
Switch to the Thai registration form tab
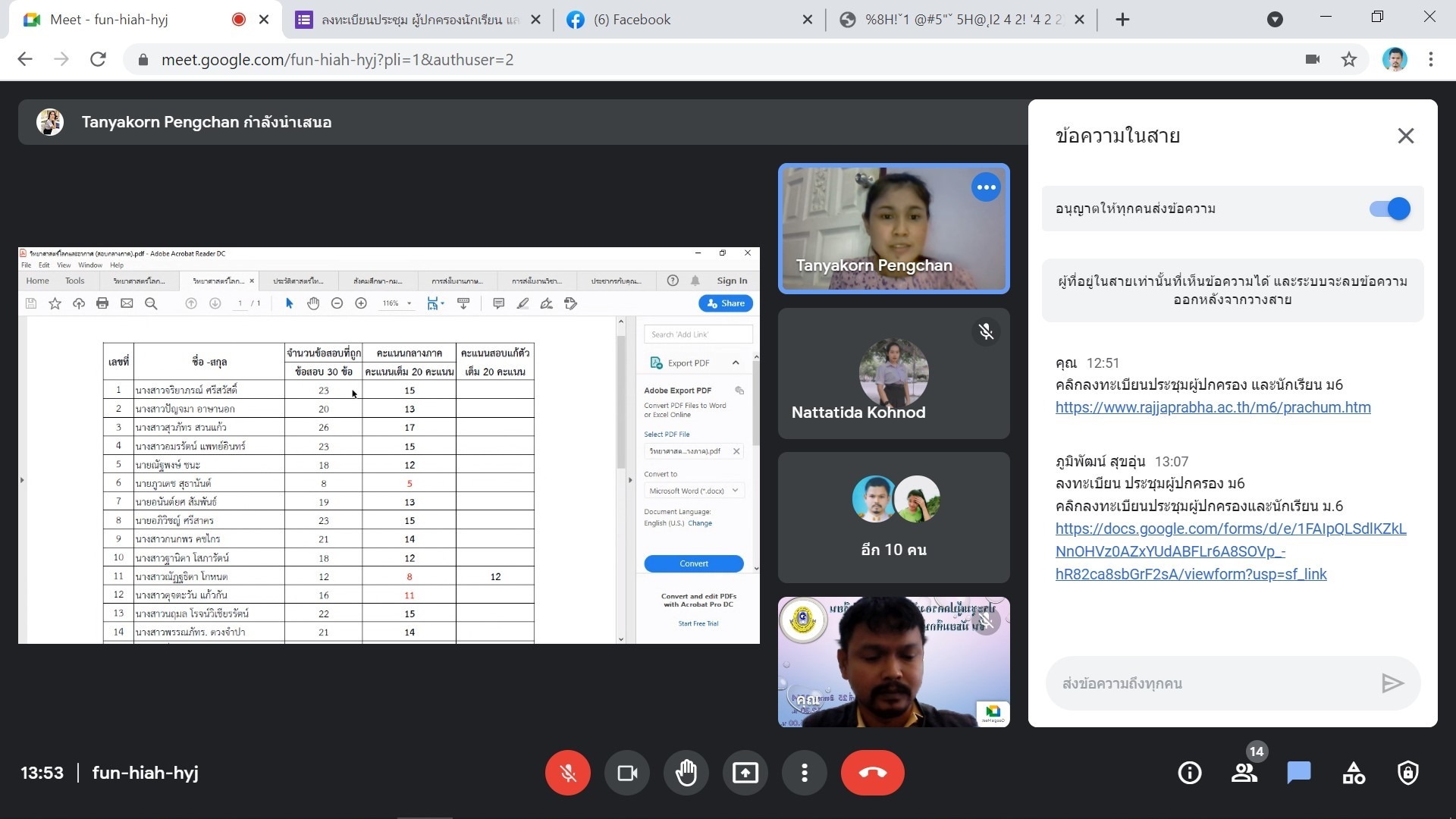pyautogui.click(x=417, y=20)
